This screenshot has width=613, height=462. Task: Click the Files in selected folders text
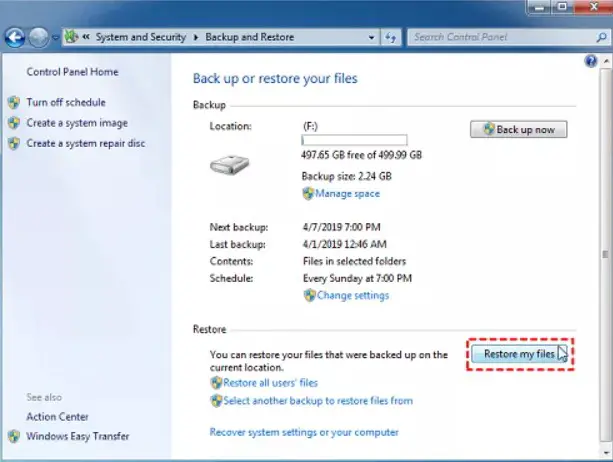coord(354,261)
